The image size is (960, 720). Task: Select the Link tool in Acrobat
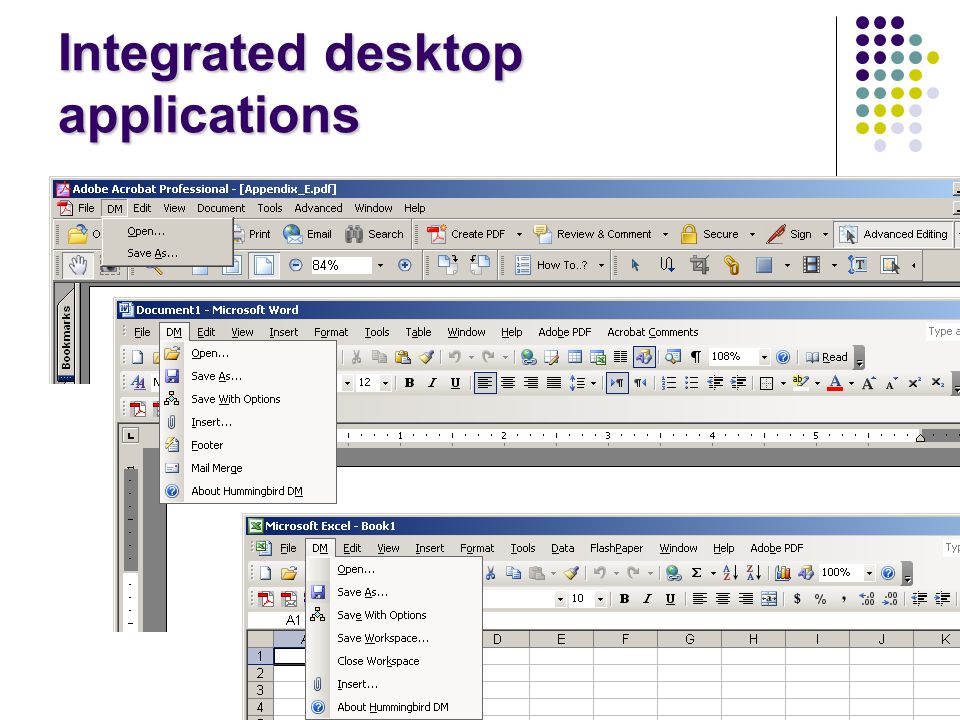[x=731, y=265]
